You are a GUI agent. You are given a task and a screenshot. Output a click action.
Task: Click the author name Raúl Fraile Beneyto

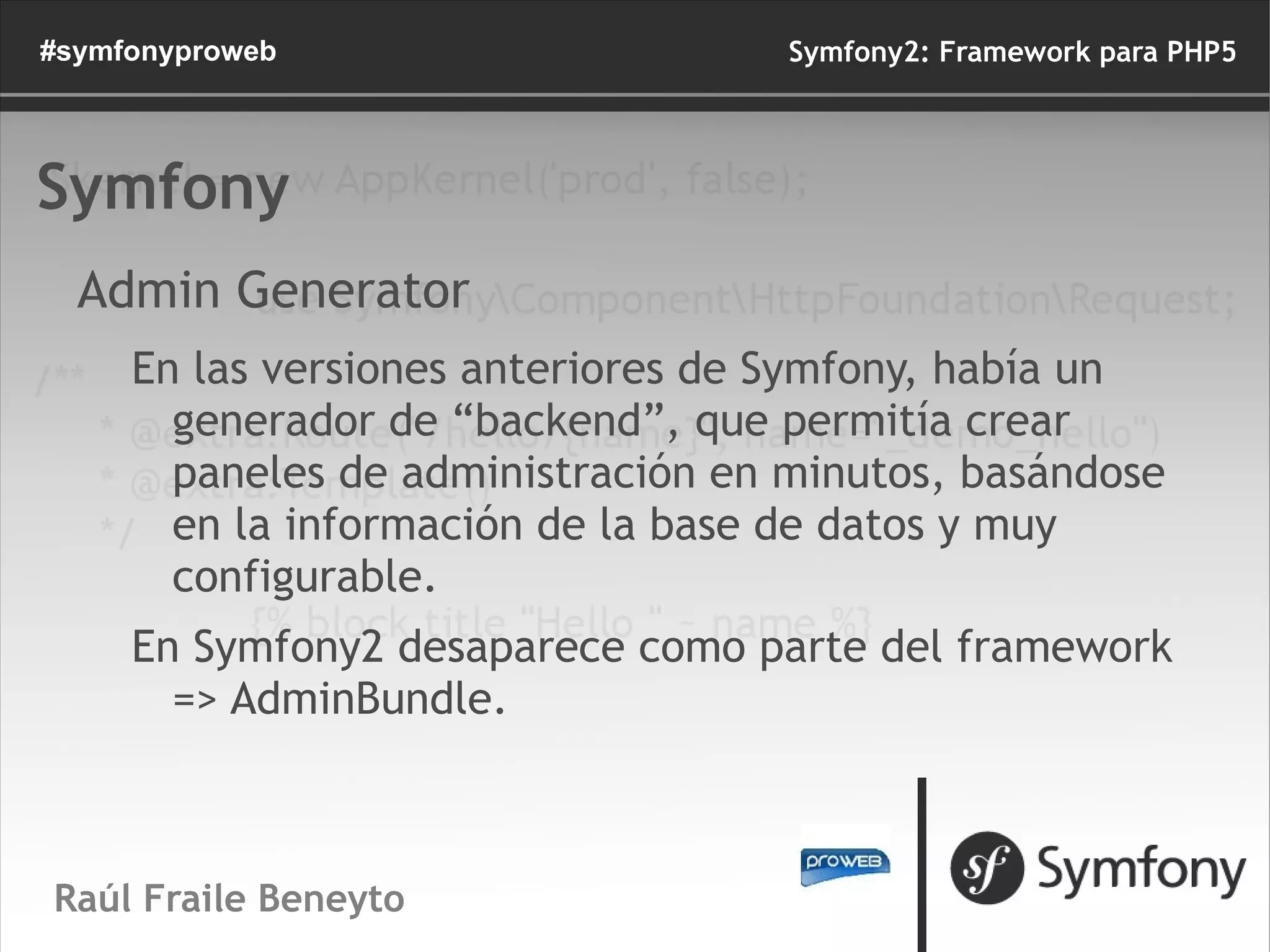[x=229, y=899]
